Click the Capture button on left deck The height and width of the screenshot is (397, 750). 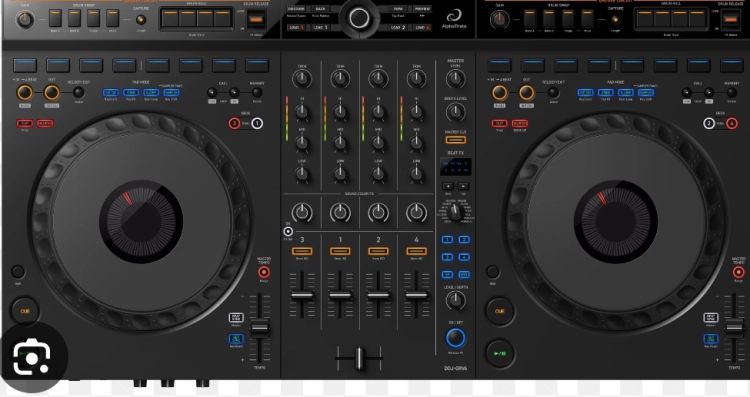(x=141, y=20)
